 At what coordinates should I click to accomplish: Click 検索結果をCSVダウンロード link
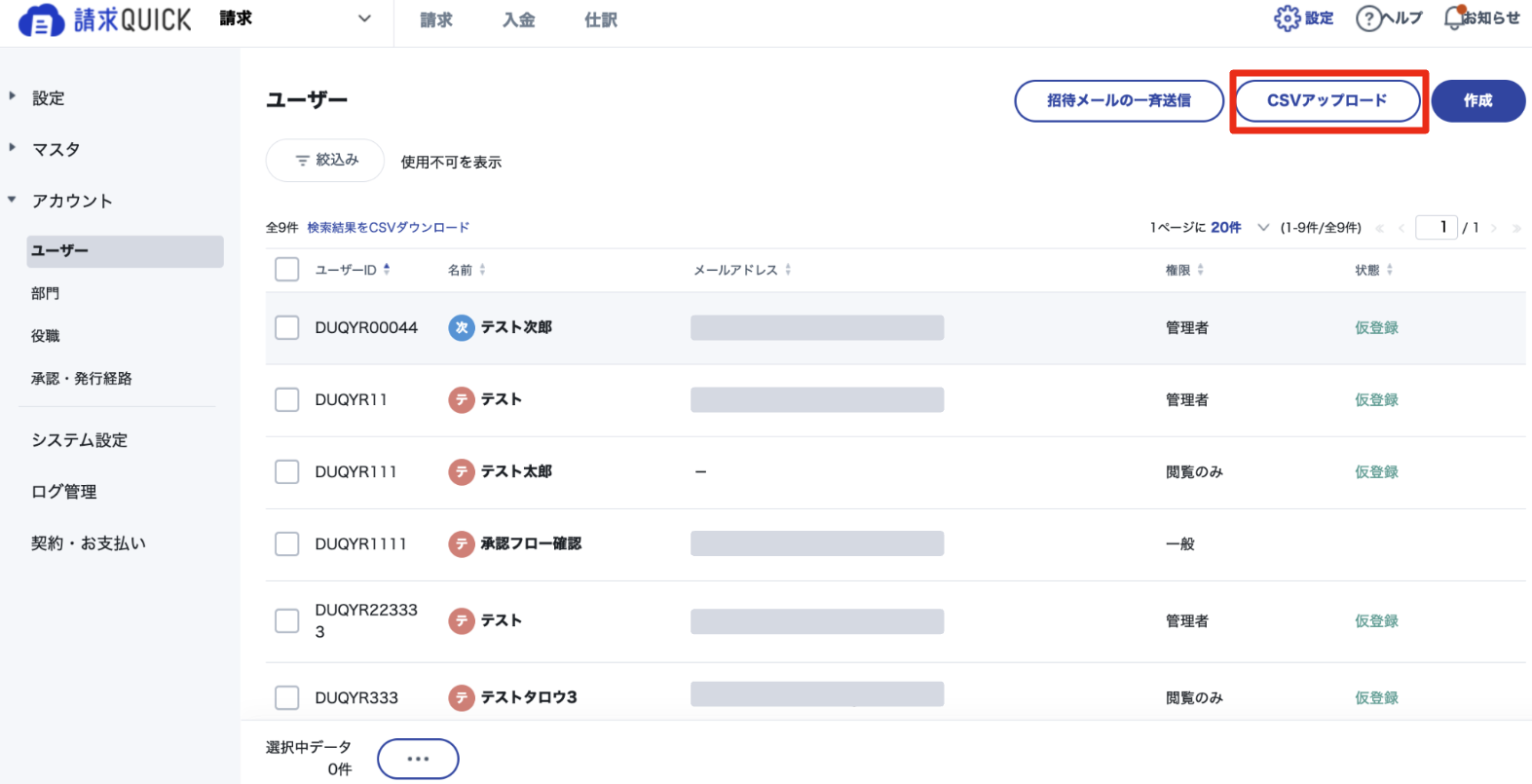(389, 228)
